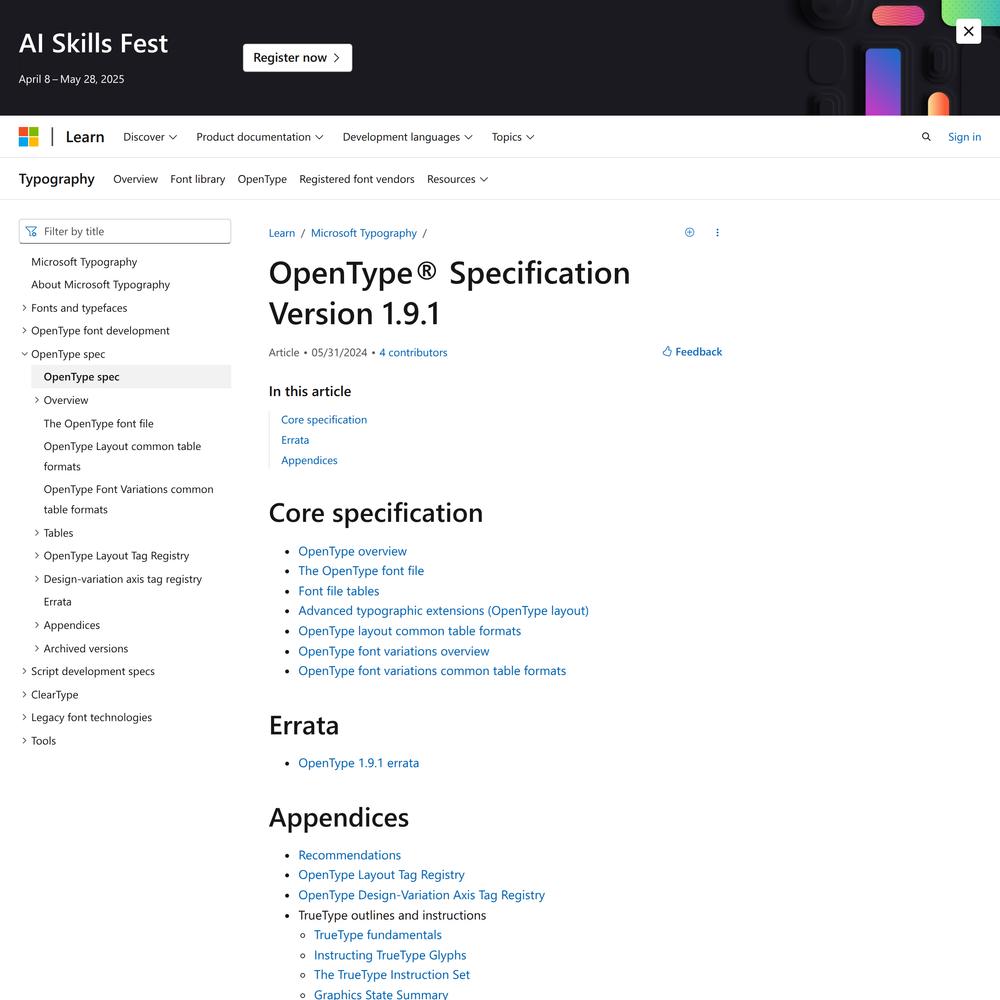Open OpenType Design-Variation Axis Tag Registry link
This screenshot has width=1000, height=1000.
(422, 895)
